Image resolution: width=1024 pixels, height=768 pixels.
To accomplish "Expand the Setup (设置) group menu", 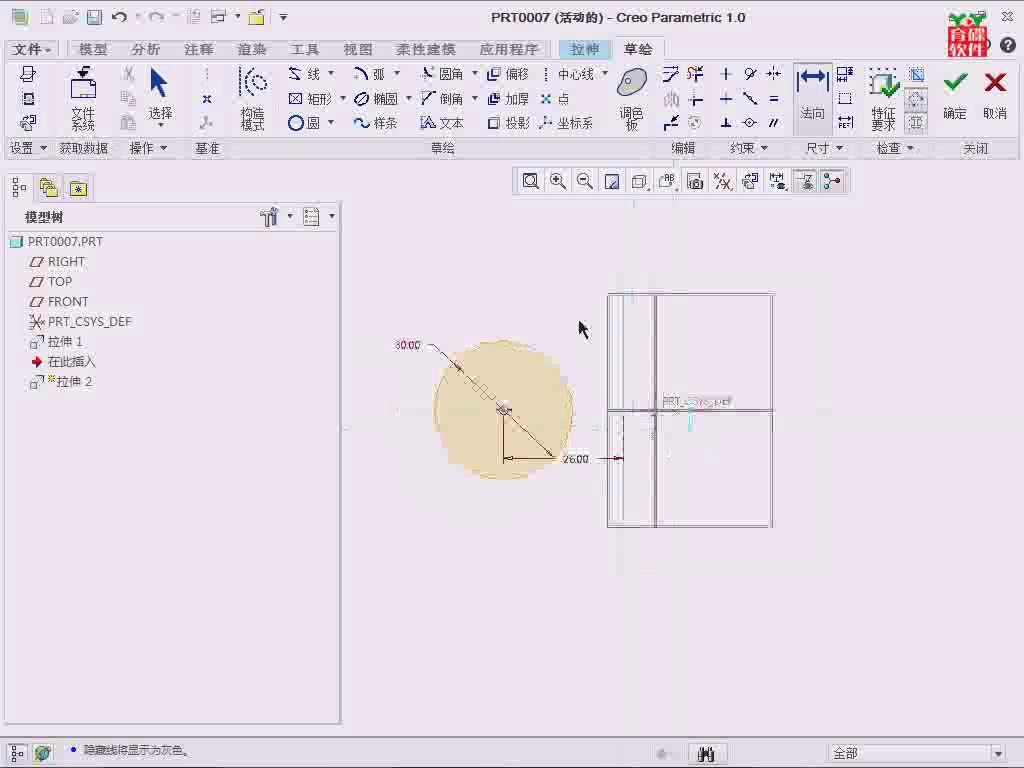I will pyautogui.click(x=28, y=148).
